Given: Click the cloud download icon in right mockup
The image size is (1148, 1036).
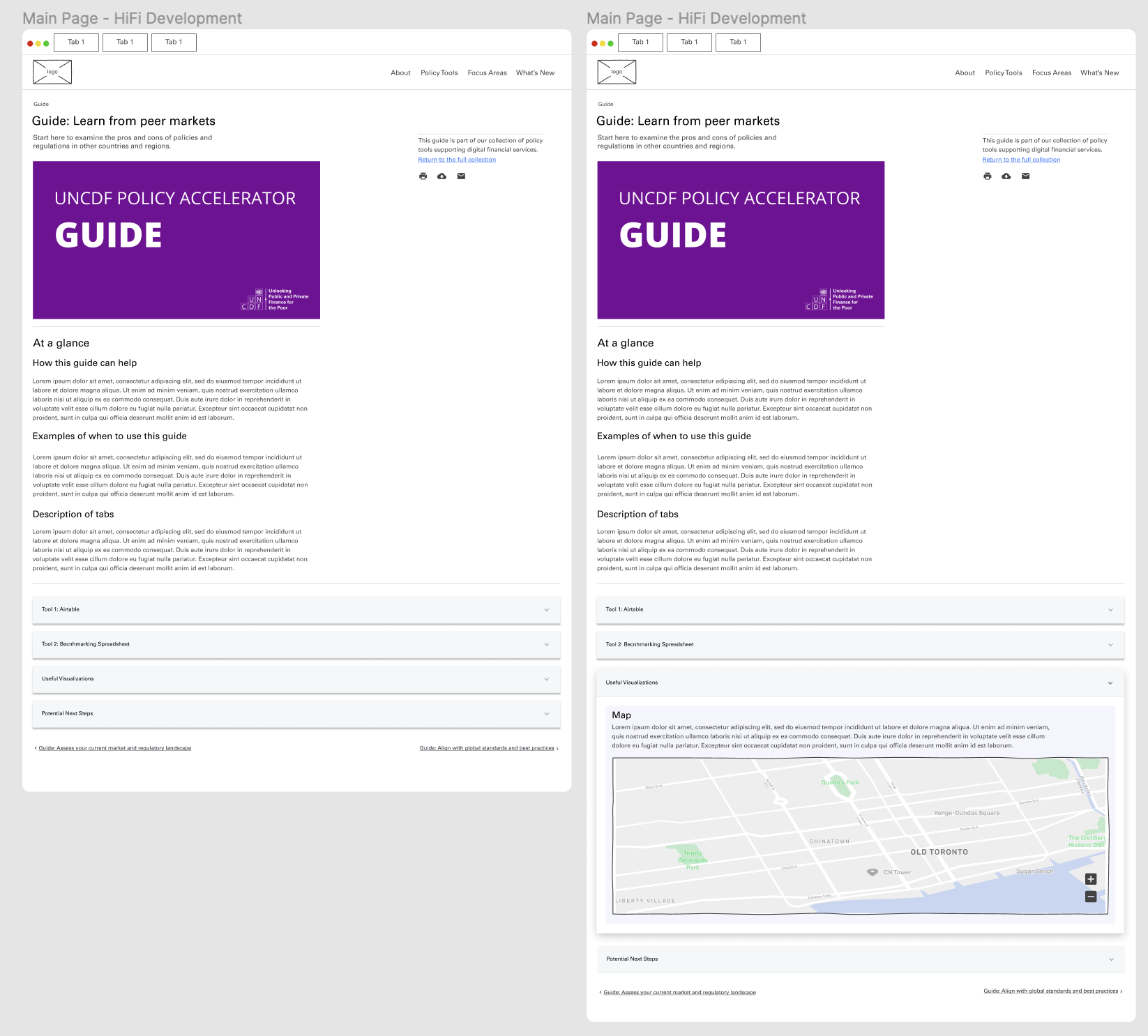Looking at the screenshot, I should point(1006,176).
